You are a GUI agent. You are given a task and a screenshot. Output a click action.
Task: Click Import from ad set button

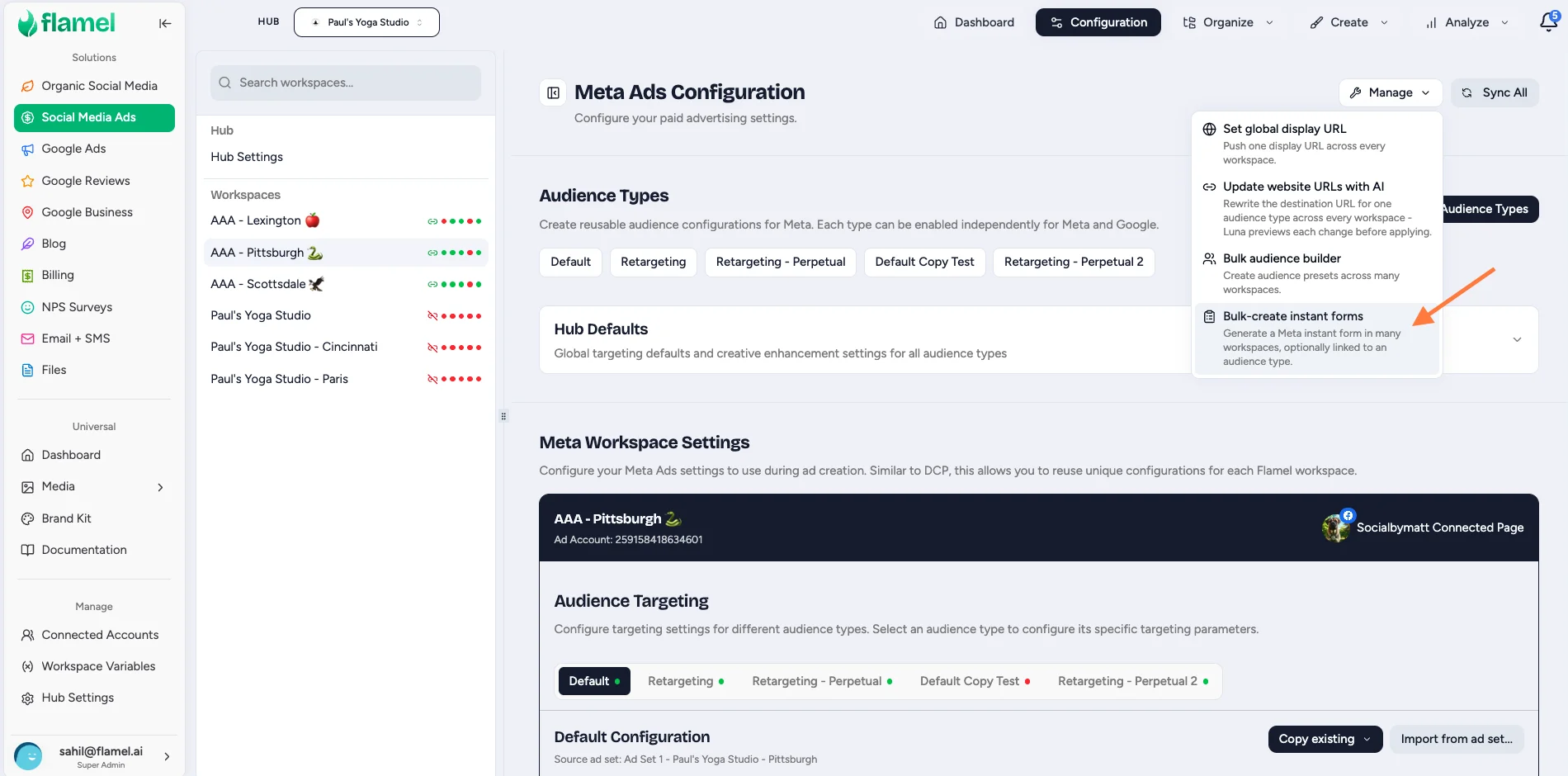tap(1457, 739)
